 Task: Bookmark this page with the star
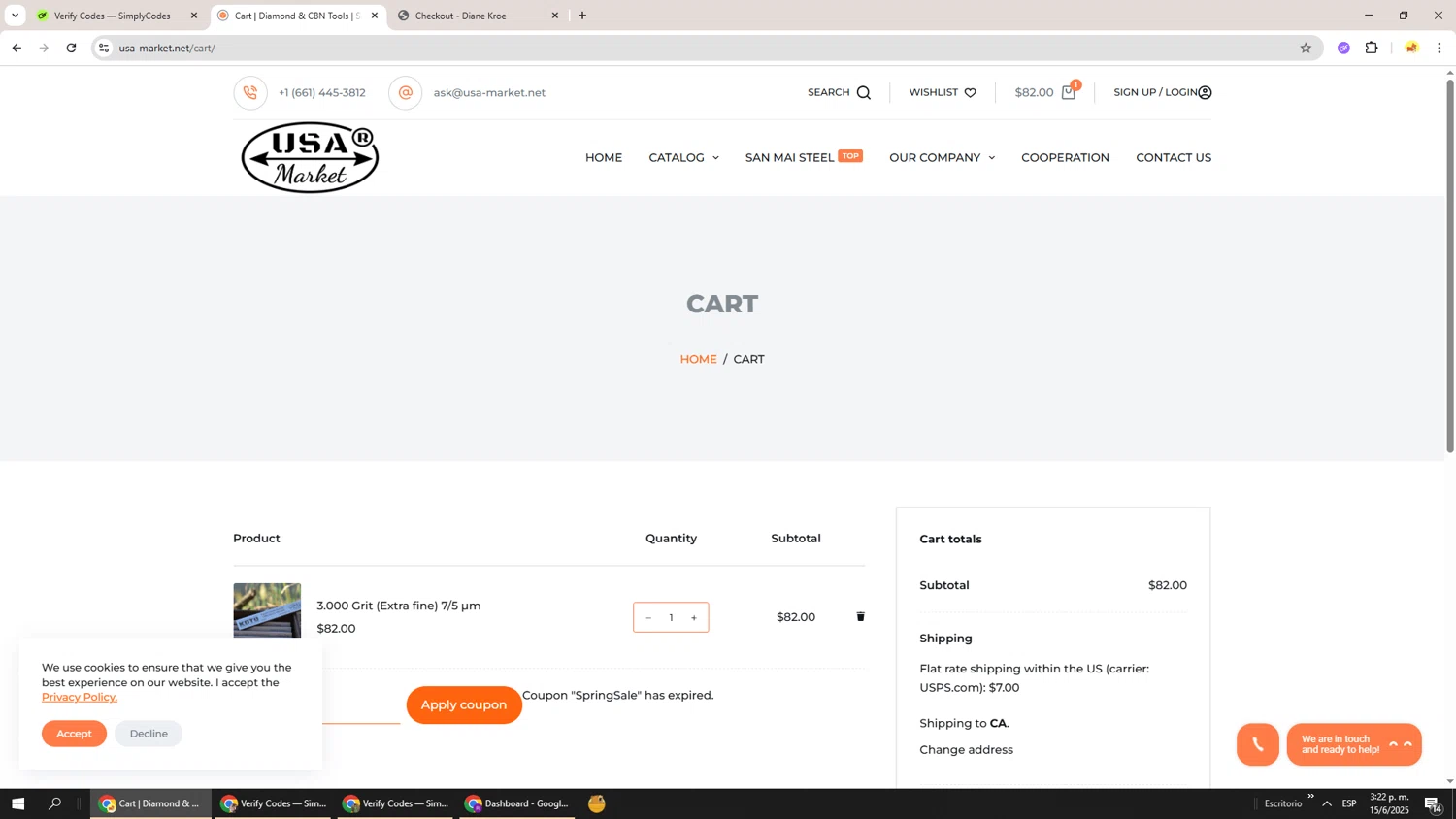[x=1306, y=48]
